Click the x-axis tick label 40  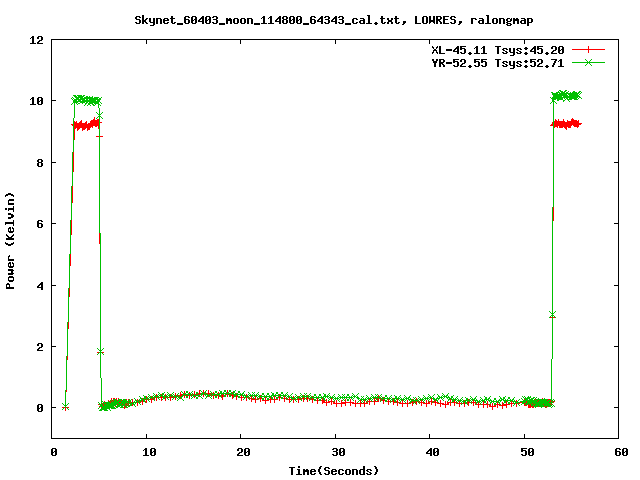(x=432, y=452)
